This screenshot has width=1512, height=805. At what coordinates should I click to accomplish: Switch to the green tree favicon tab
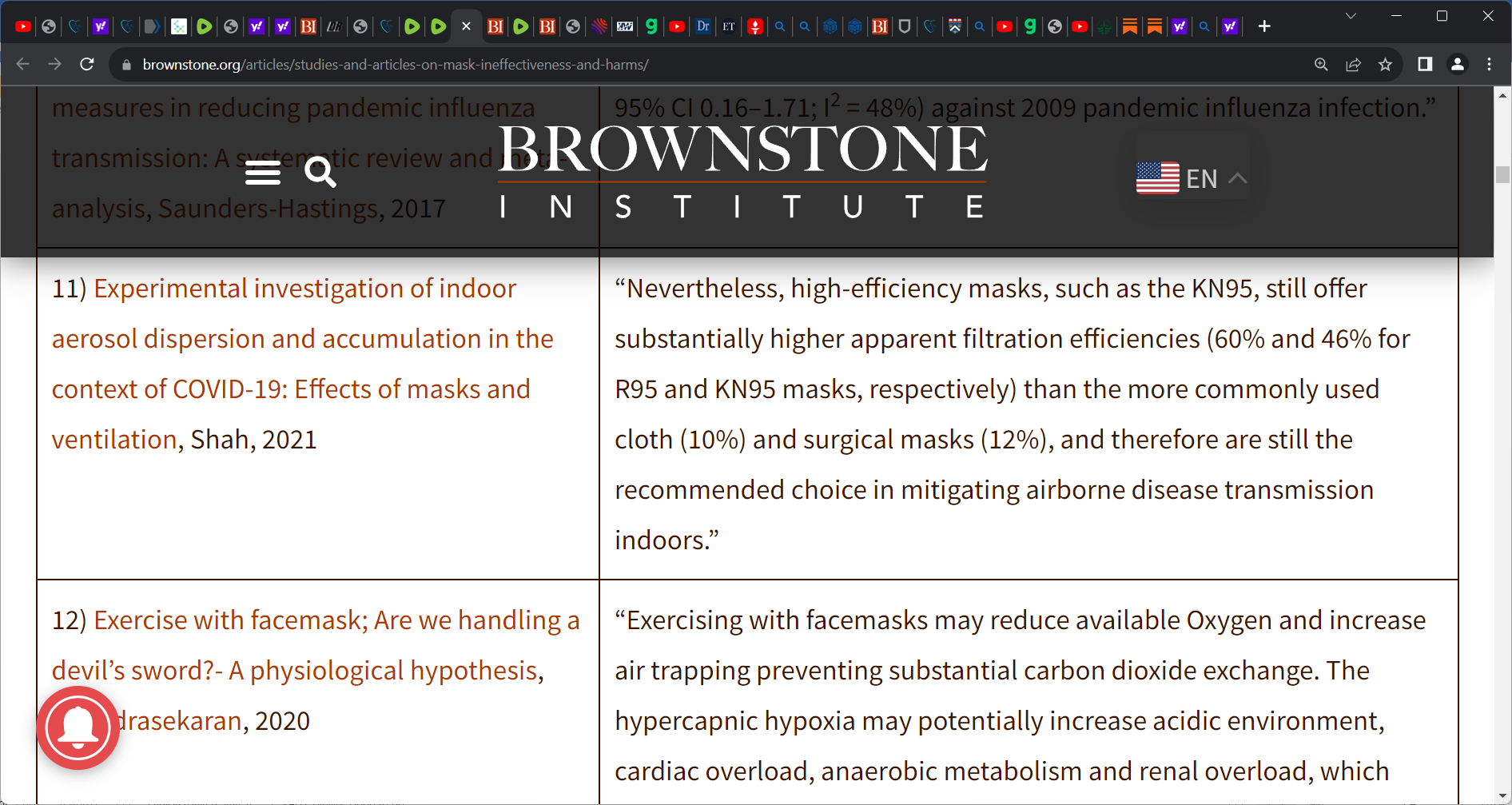[x=1104, y=26]
